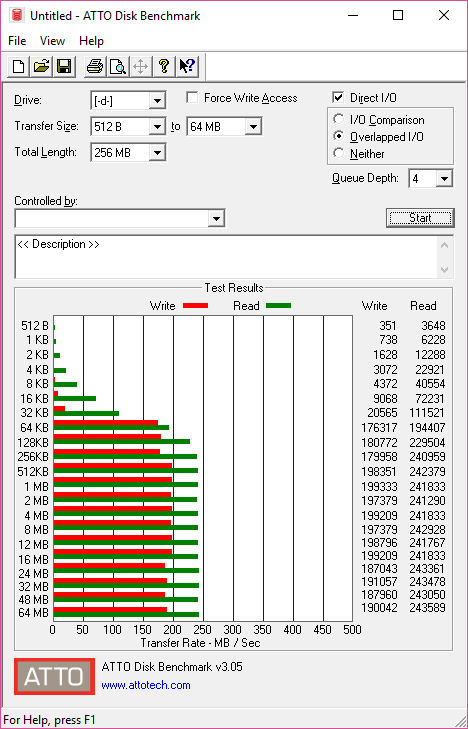468x729 pixels.
Task: Open a benchmark file via folder icon
Action: 41,66
